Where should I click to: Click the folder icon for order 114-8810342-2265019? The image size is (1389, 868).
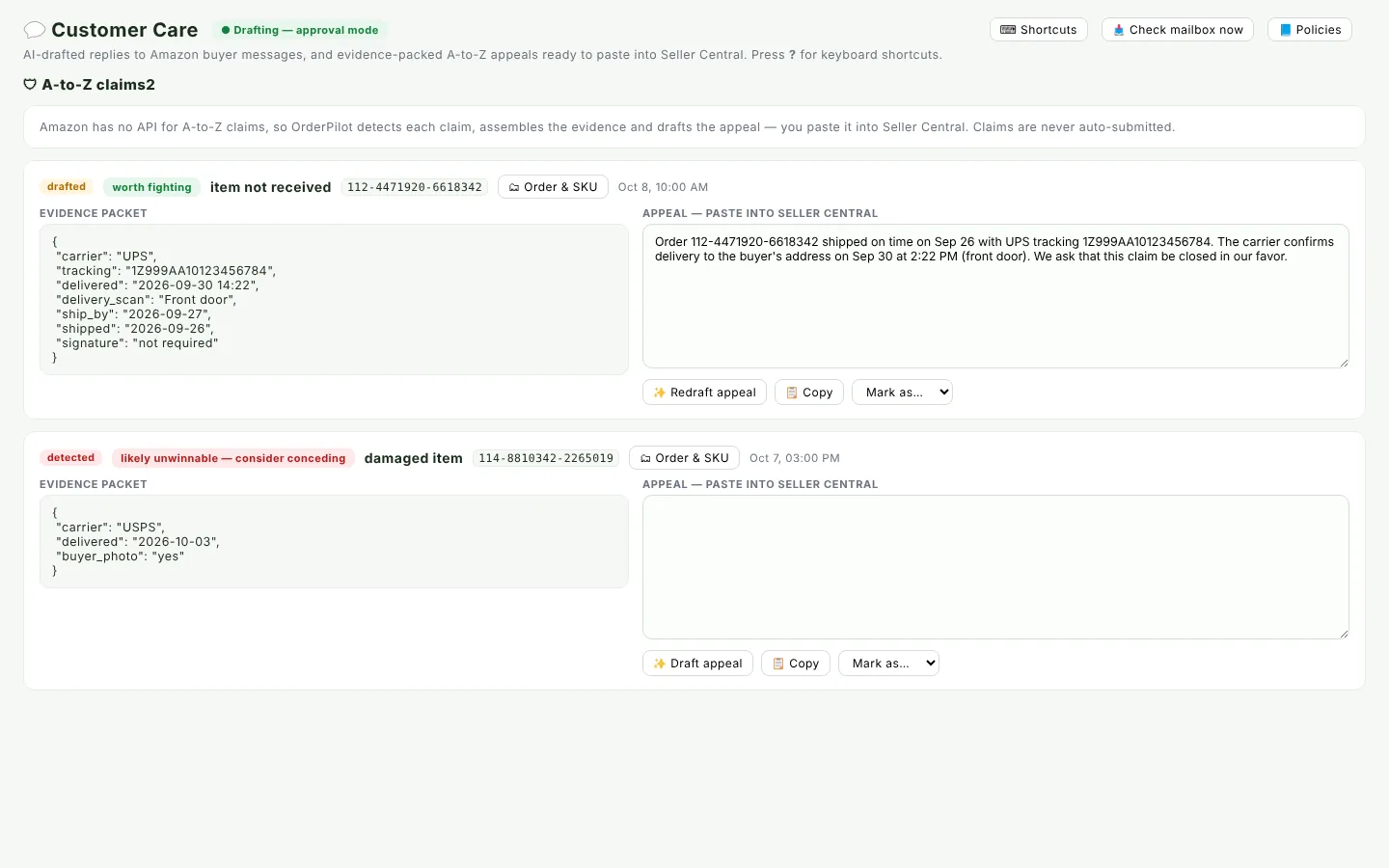pyautogui.click(x=645, y=458)
